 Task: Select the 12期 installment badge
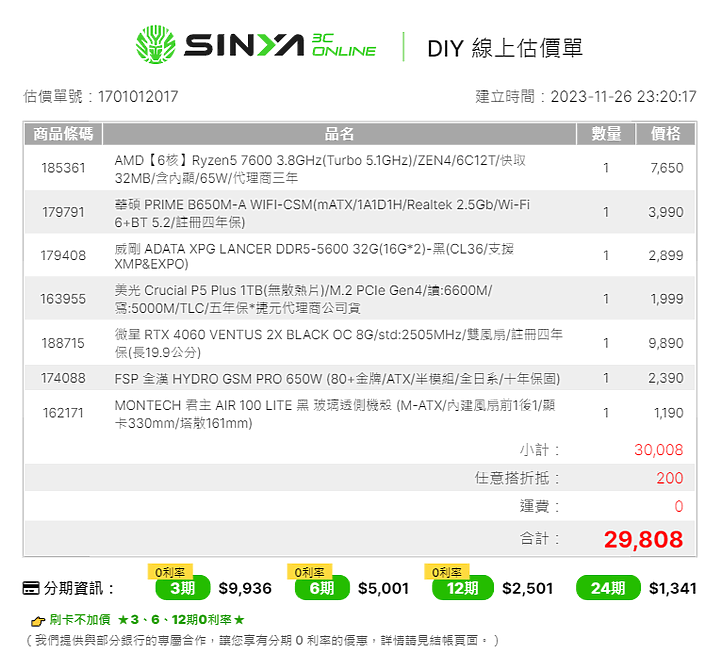pos(463,588)
